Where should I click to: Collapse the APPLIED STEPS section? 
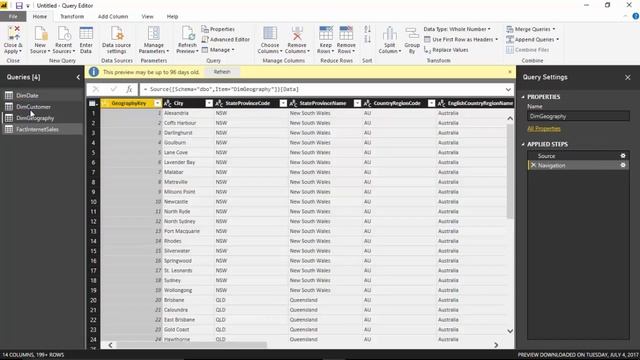[523, 144]
